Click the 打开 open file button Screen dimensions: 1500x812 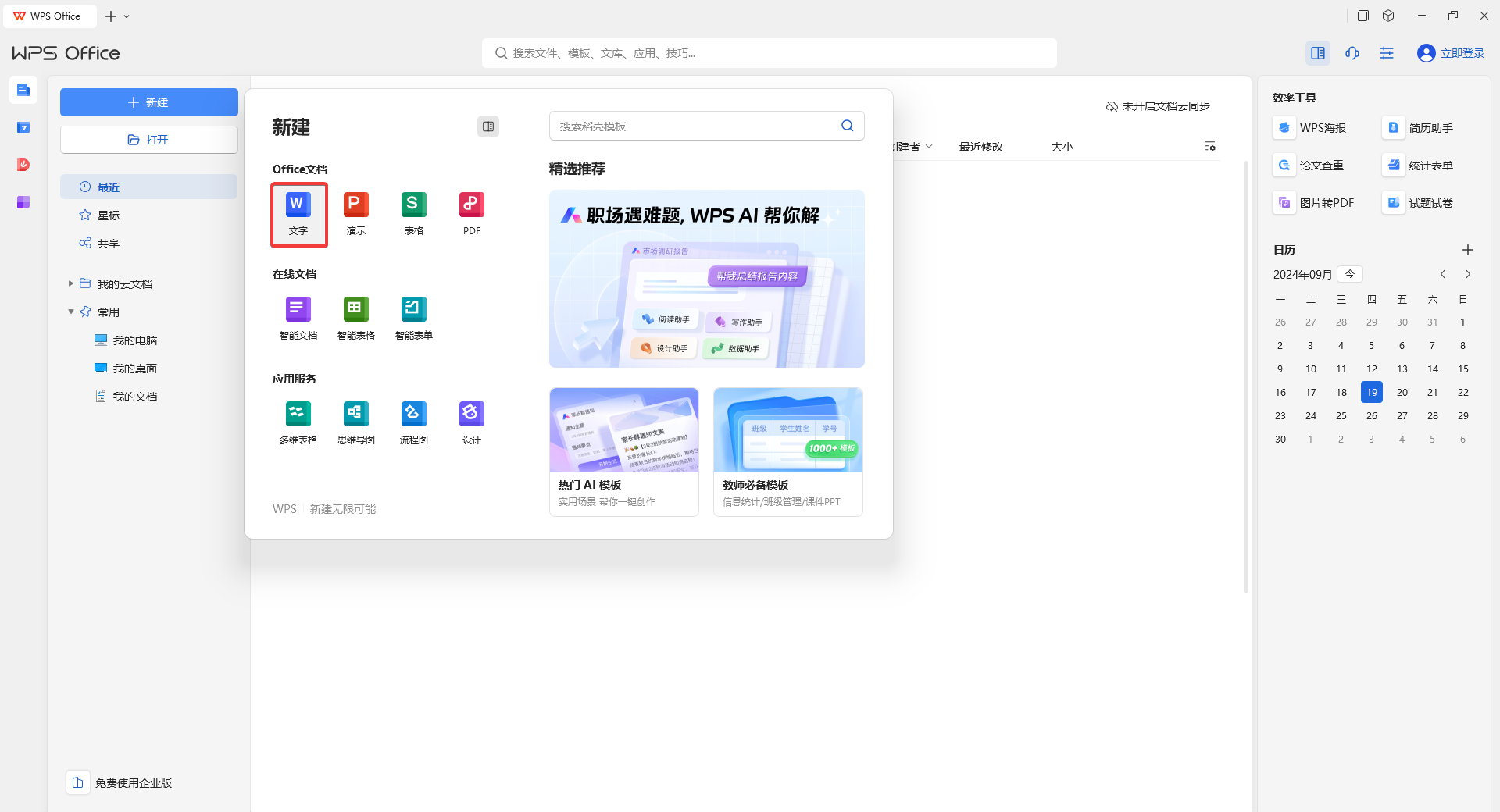tap(149, 140)
